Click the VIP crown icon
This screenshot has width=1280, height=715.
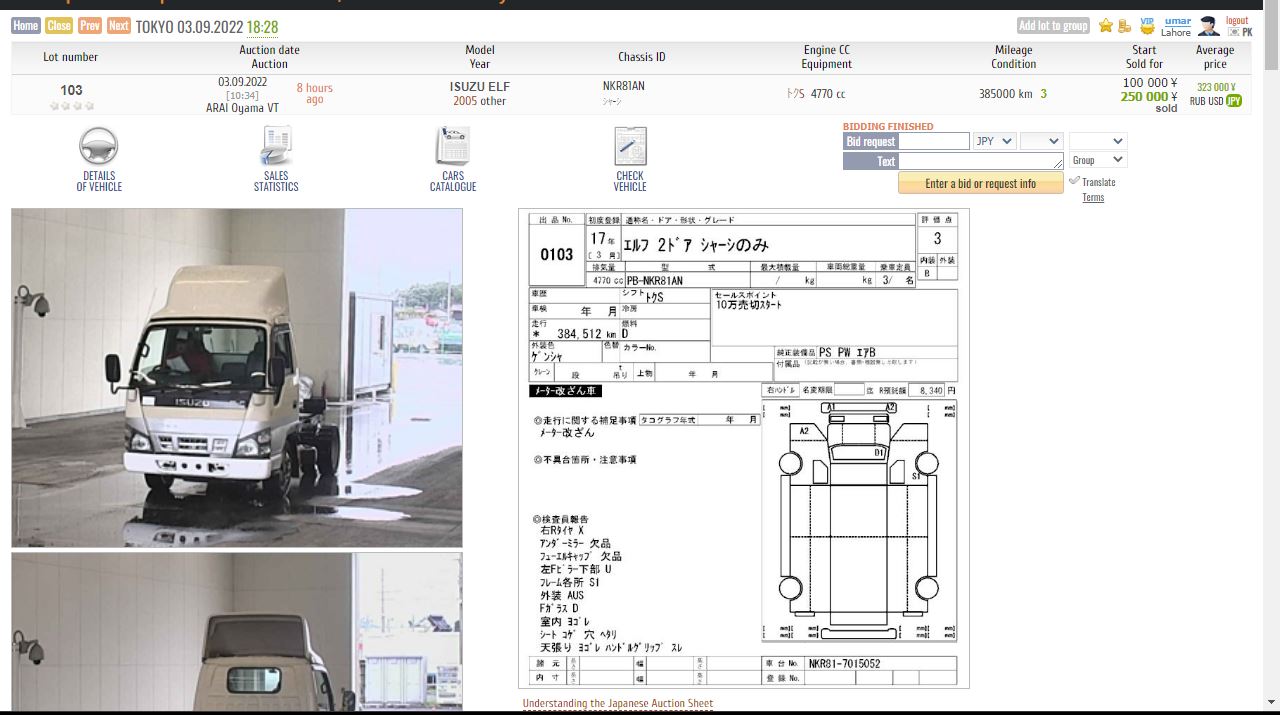click(1147, 25)
